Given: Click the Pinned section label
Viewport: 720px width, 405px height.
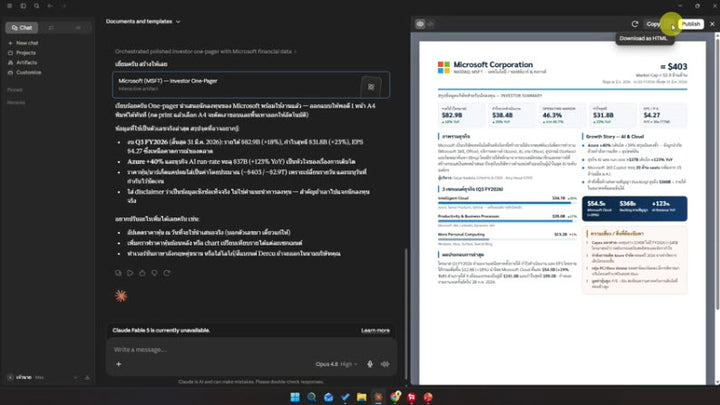Looking at the screenshot, I should click(x=15, y=90).
